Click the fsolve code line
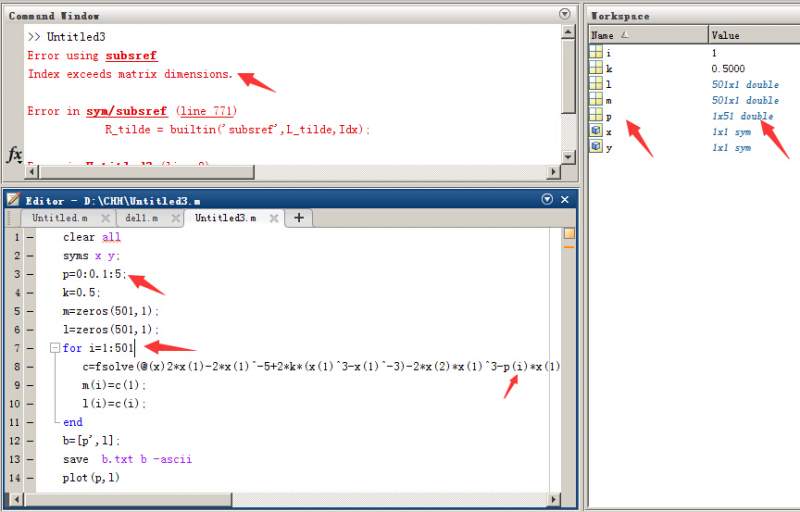The height and width of the screenshot is (512, 800). point(321,367)
